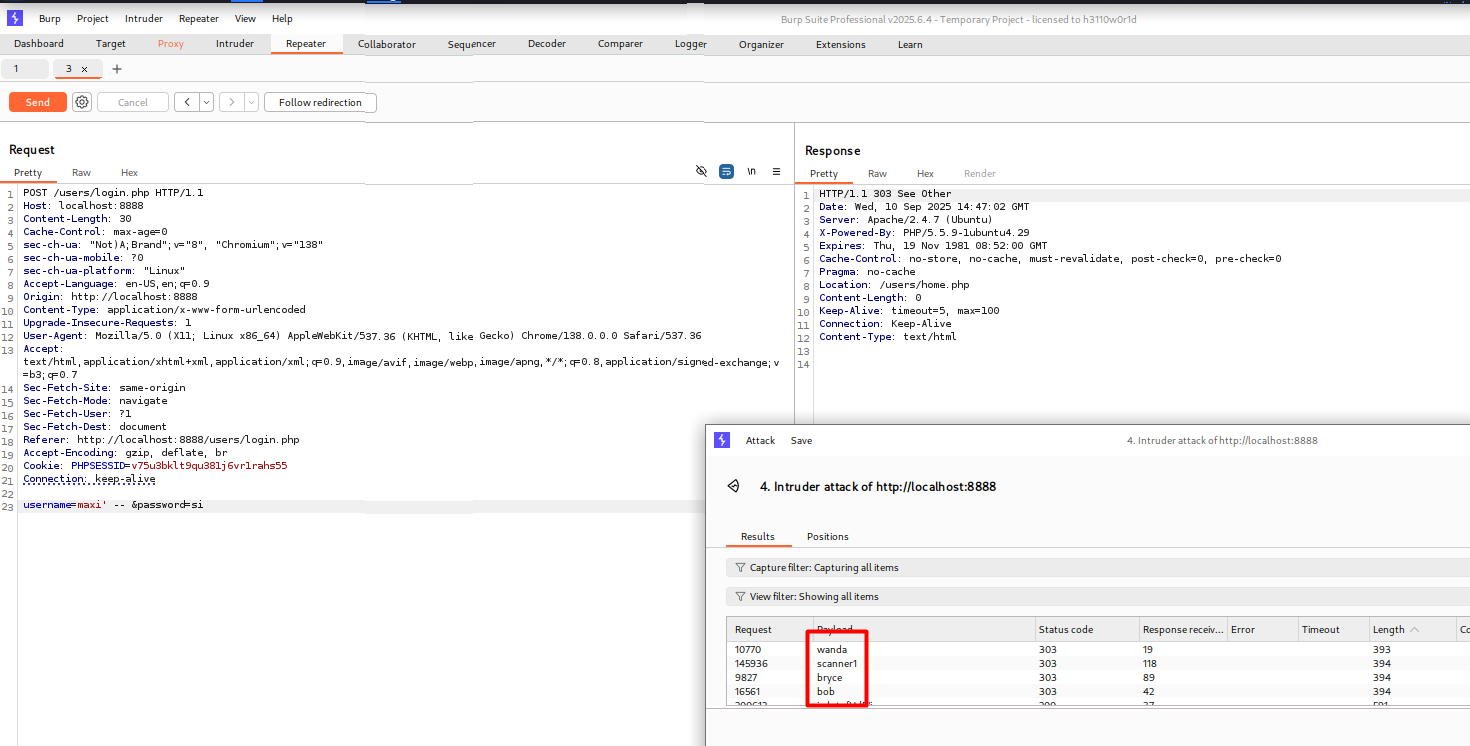Click the Intruder attack heading icon

[x=733, y=486]
